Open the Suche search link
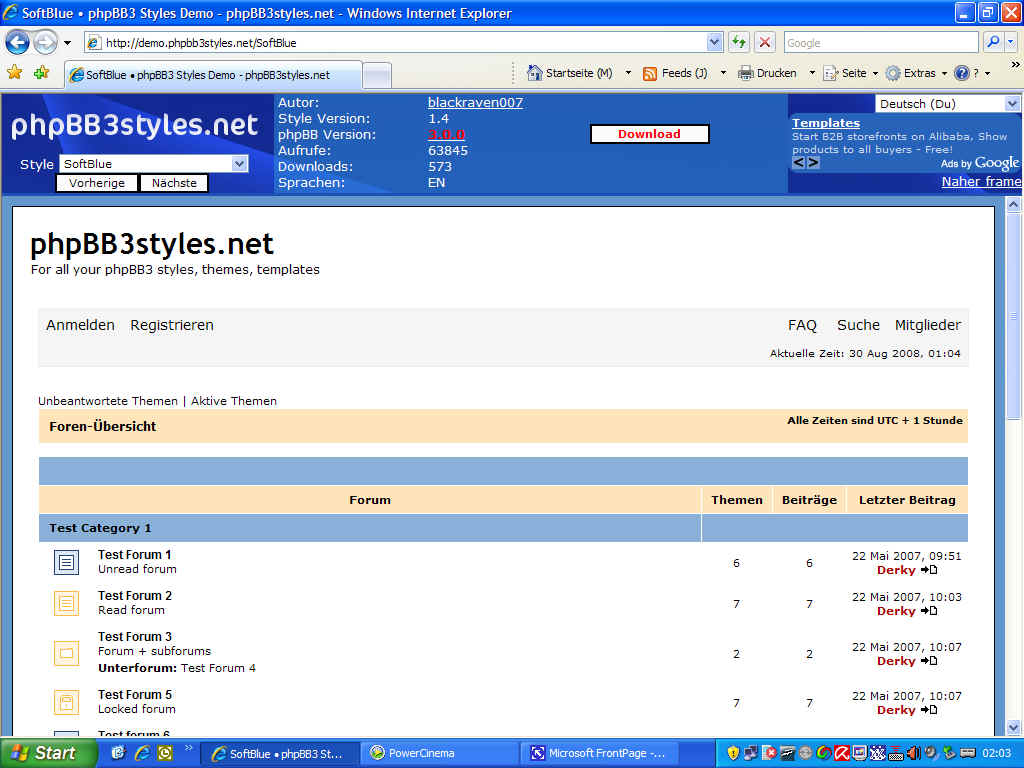1024x768 pixels. [x=858, y=325]
